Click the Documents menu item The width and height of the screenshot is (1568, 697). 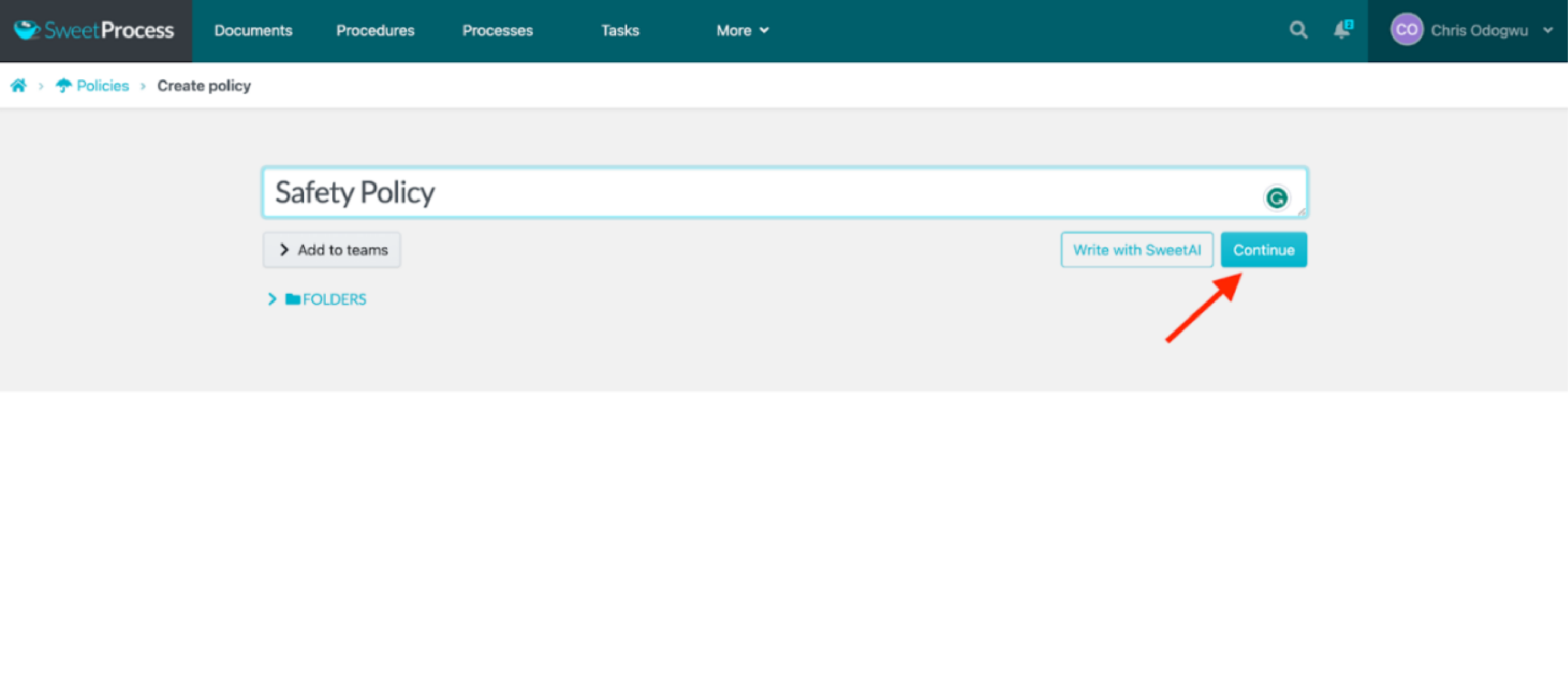pyautogui.click(x=253, y=30)
